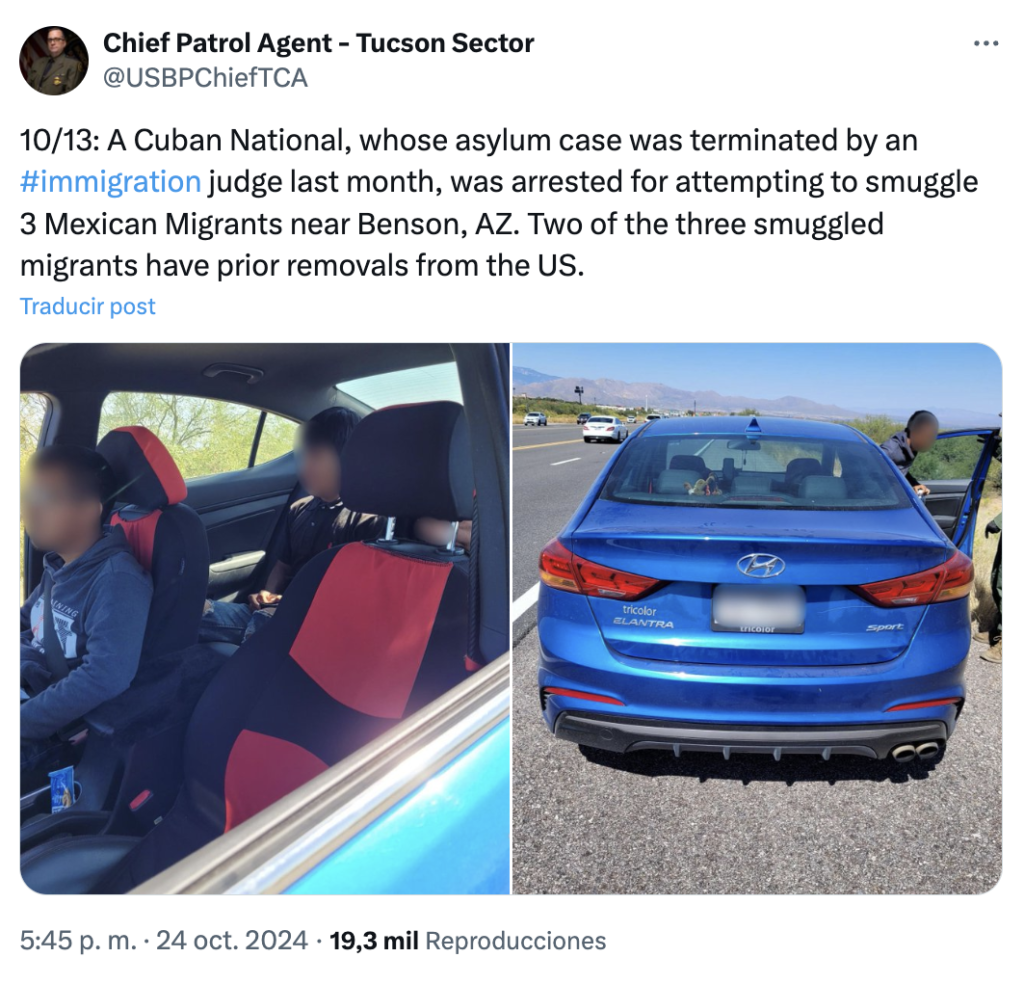The image size is (1024, 984).
Task: Click the 5:45 p. m. timestamp
Action: point(78,941)
